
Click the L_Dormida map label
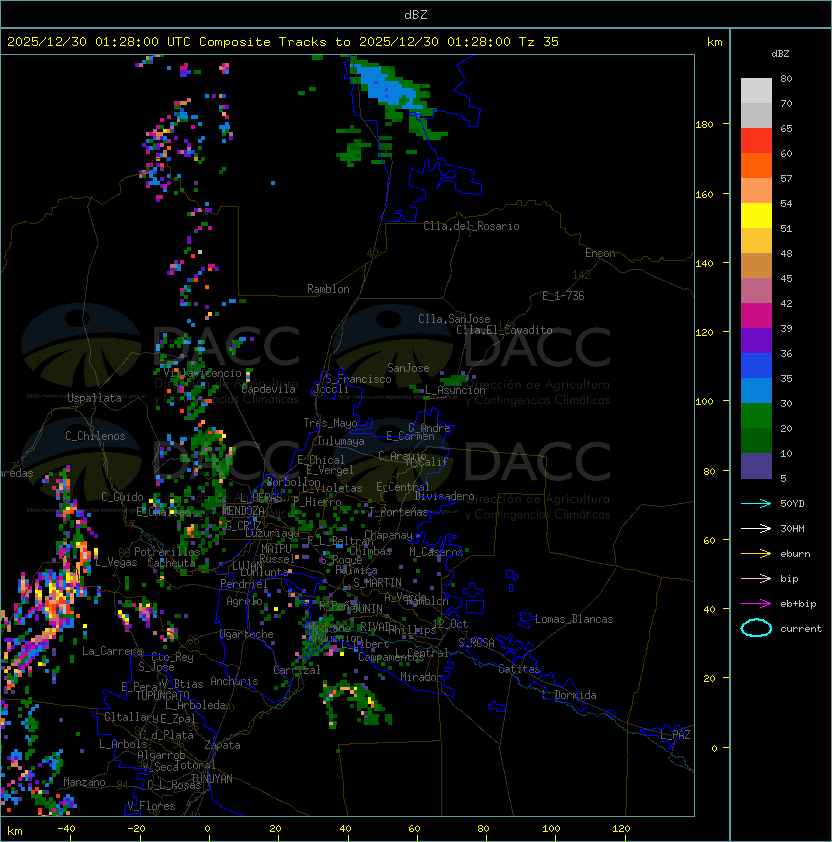(569, 695)
